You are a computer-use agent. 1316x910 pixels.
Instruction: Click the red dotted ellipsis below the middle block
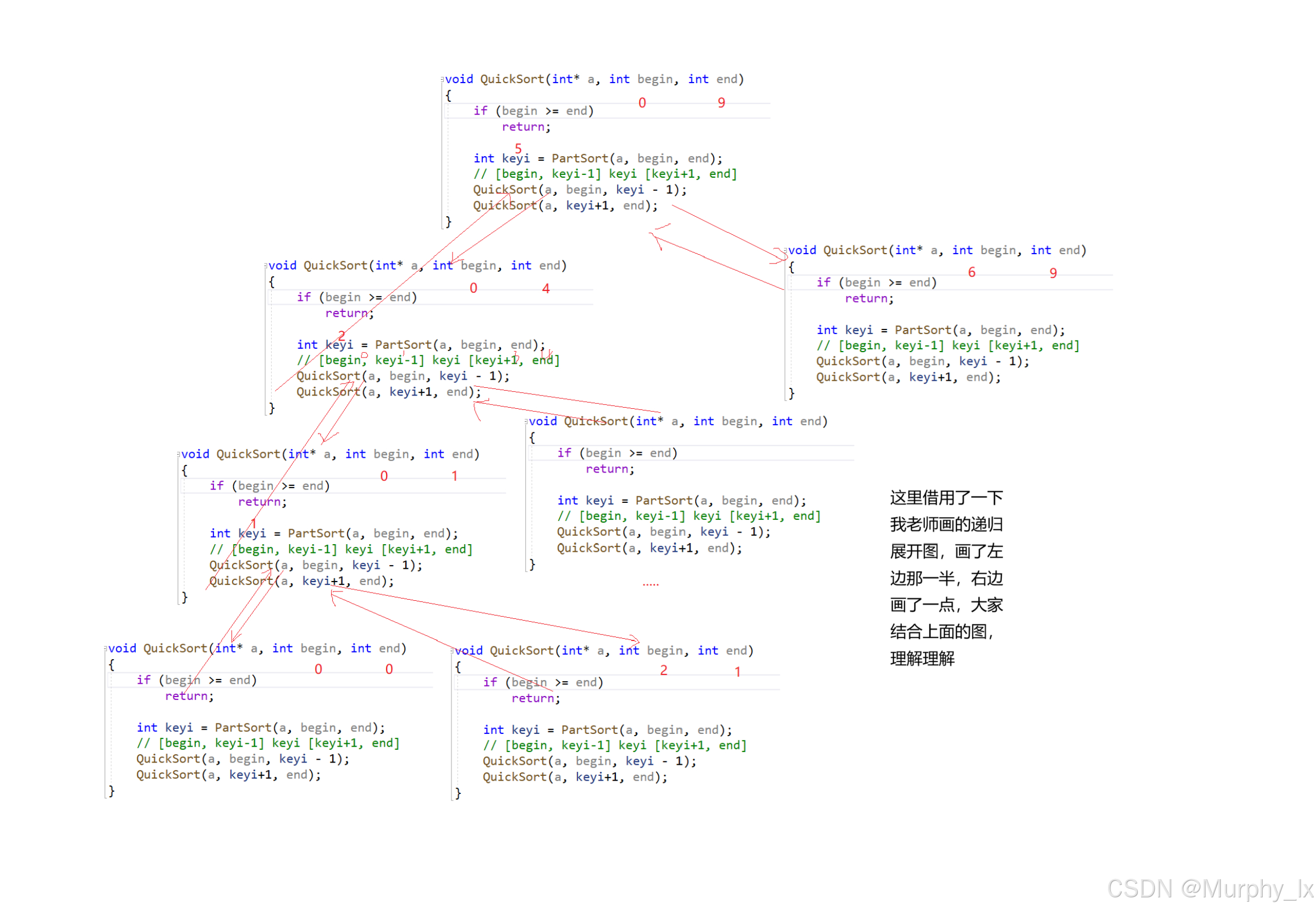pyautogui.click(x=651, y=584)
